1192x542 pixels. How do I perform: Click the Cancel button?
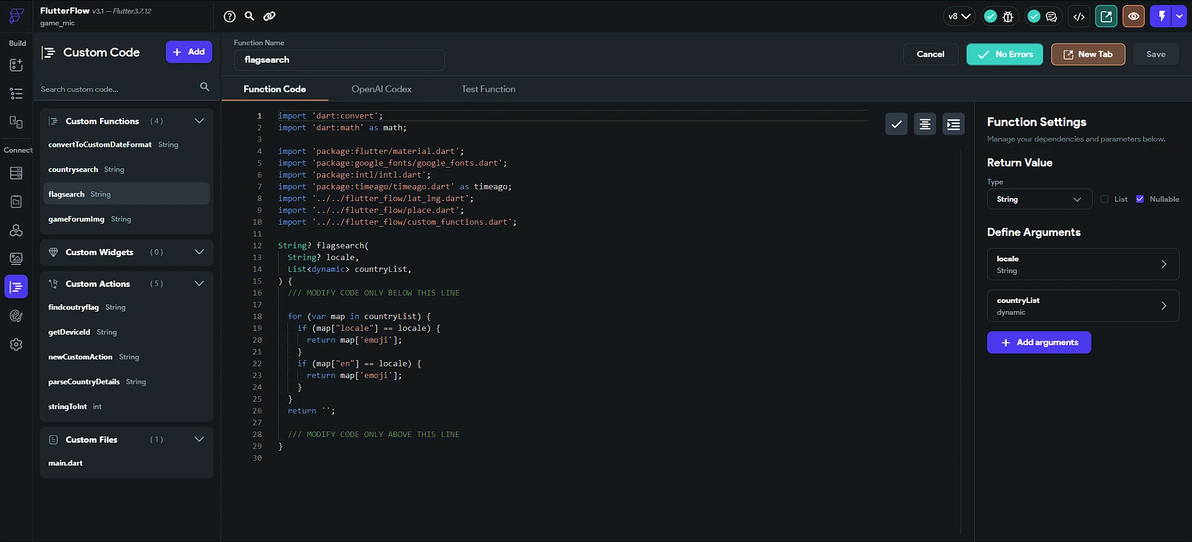click(x=930, y=54)
